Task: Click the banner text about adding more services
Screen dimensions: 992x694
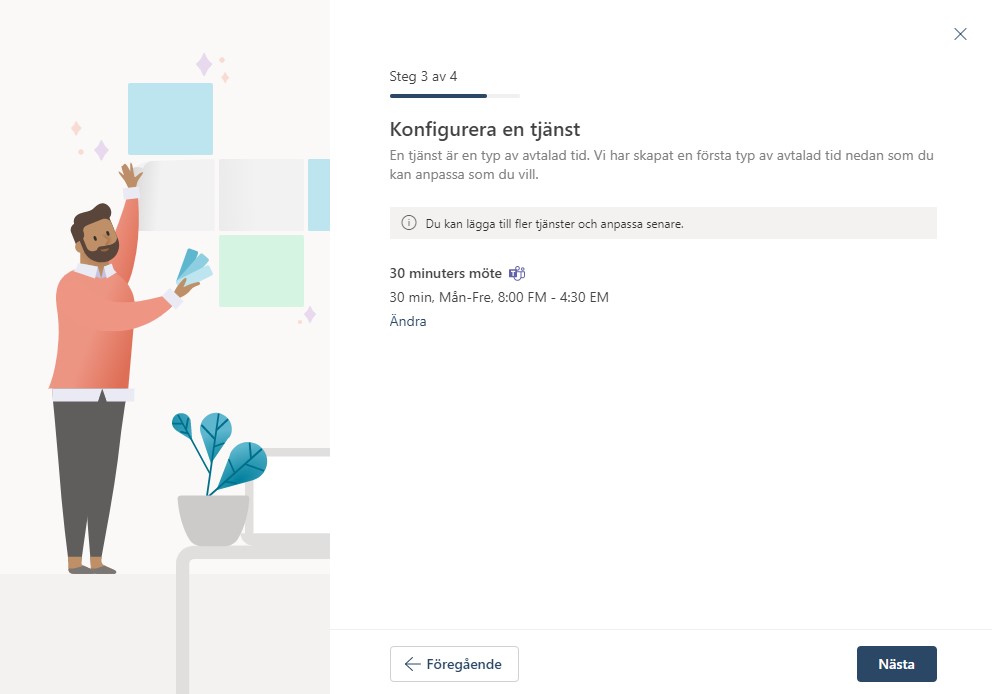Action: (554, 223)
